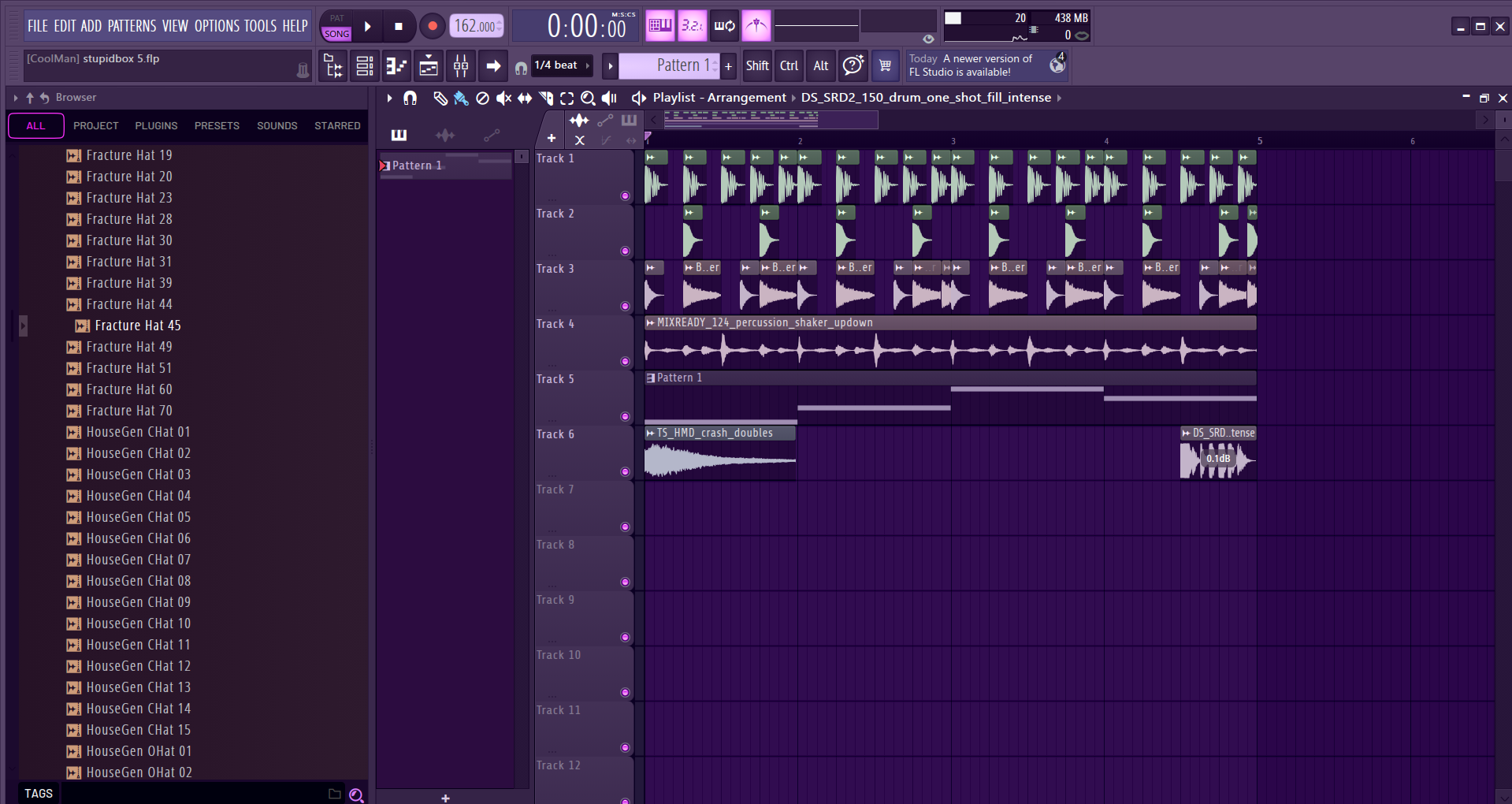Toggle typing keyboard to piano
The image size is (1512, 804).
pos(660,26)
